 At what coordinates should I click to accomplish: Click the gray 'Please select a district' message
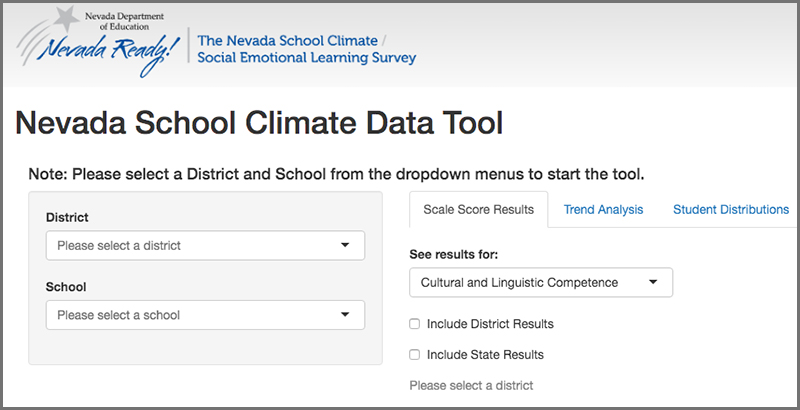471,386
